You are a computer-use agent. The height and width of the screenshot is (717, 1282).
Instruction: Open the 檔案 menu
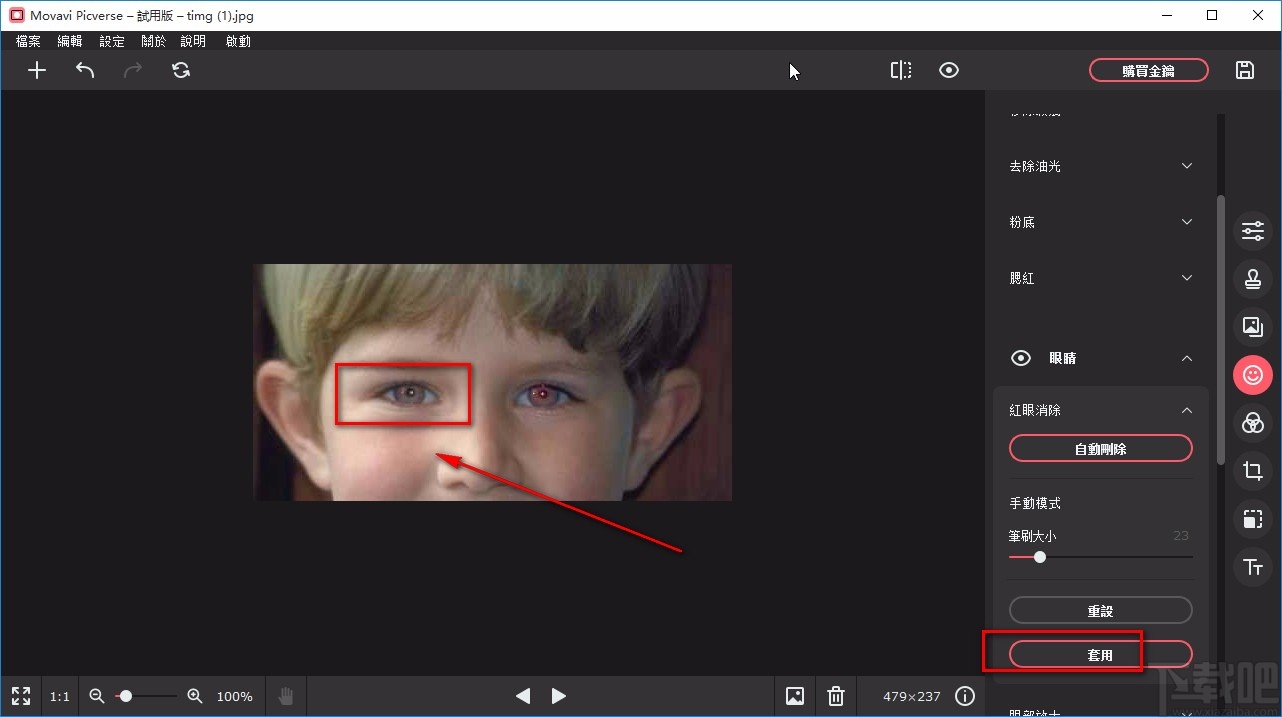[27, 41]
